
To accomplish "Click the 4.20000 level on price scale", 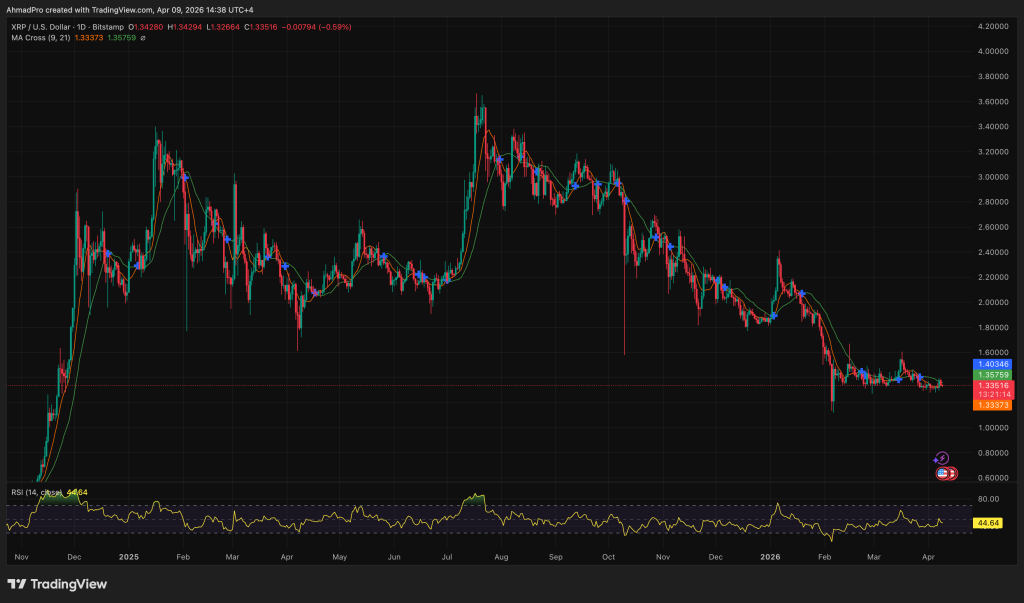I will 992,25.
